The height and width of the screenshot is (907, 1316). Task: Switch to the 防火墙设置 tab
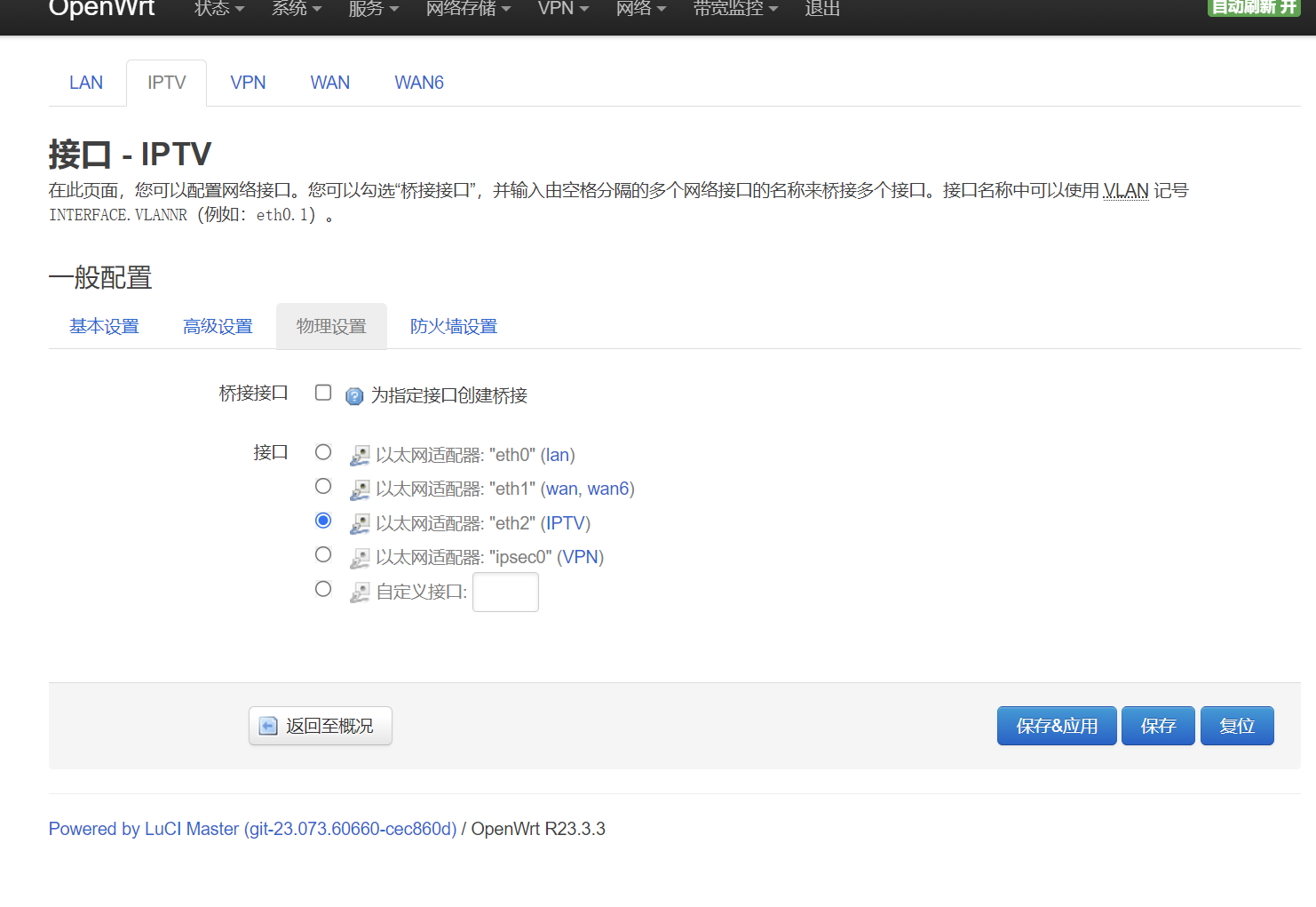point(453,326)
